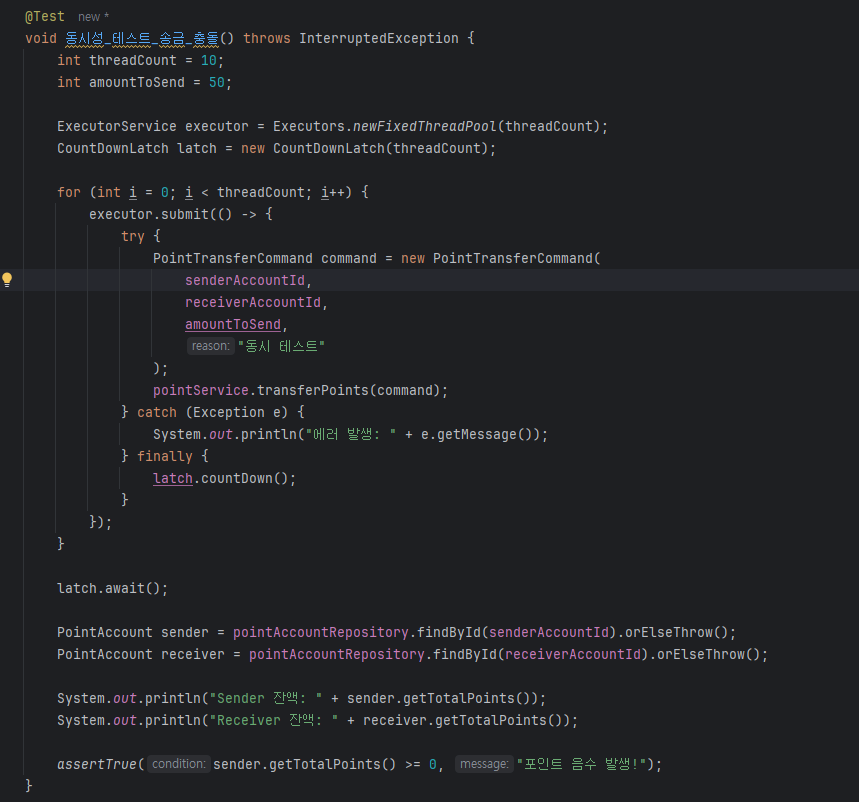Click InterruptedException in the throws clause

click(x=379, y=38)
